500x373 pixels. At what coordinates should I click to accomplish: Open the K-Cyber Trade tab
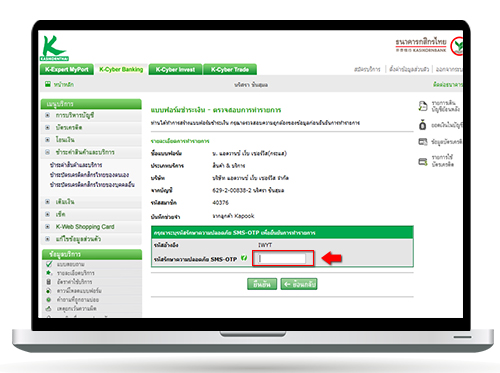click(230, 69)
